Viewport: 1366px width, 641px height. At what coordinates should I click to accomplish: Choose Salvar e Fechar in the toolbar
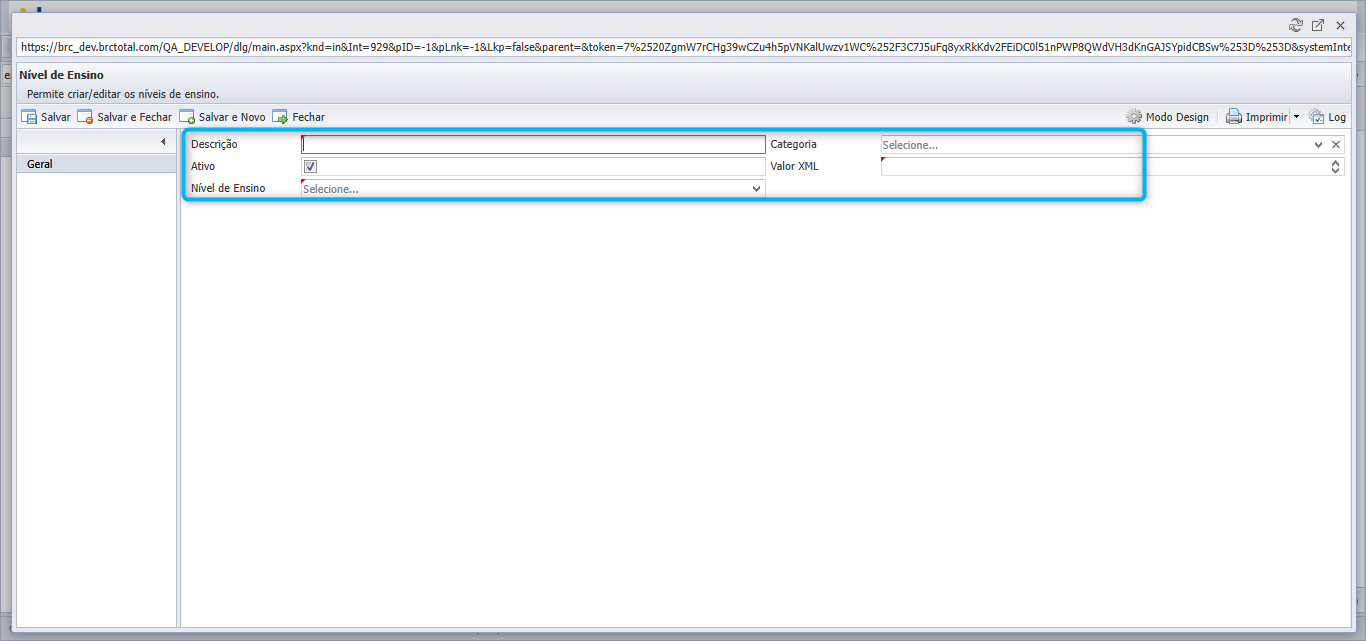(x=125, y=117)
